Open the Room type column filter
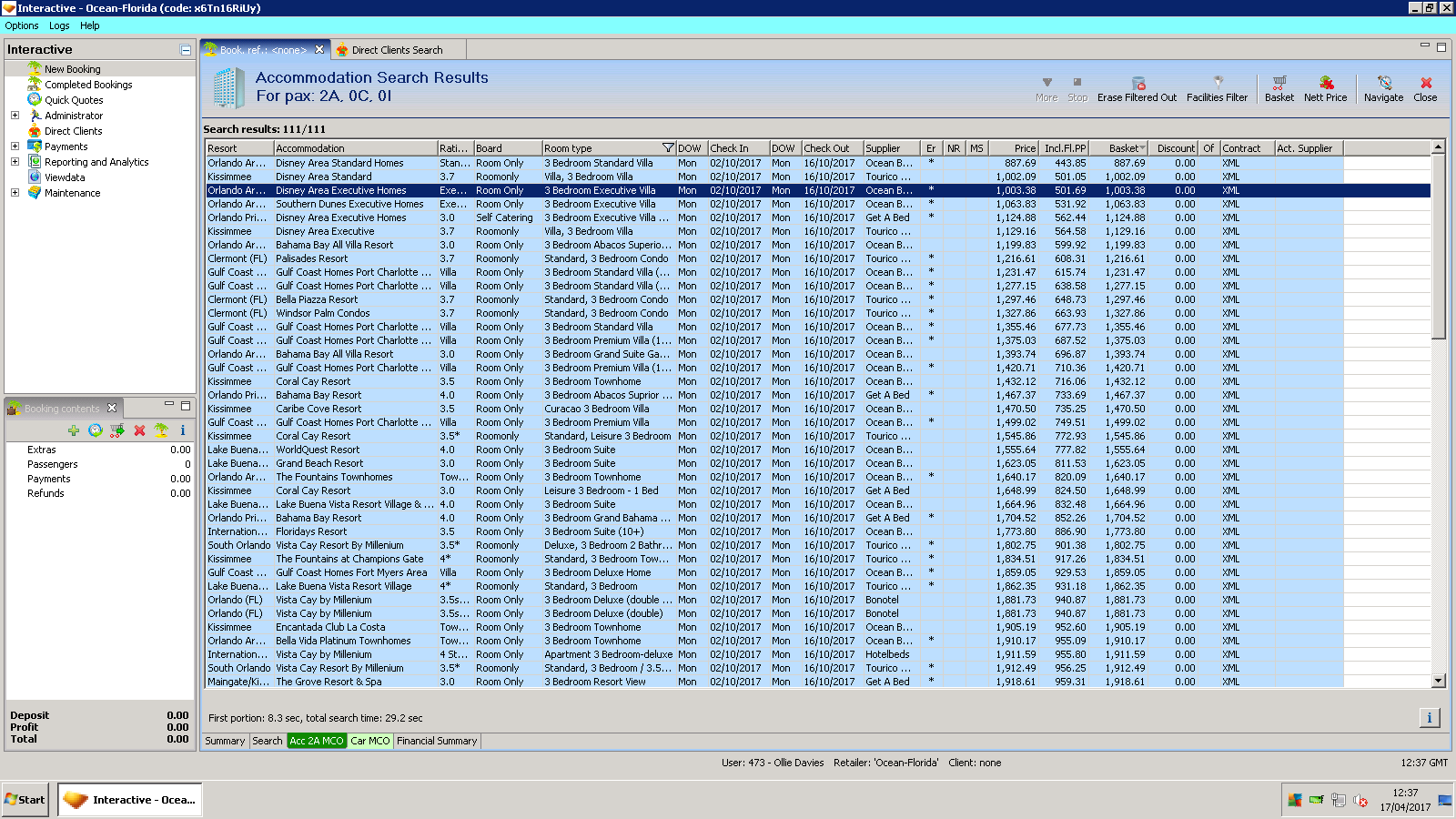 pyautogui.click(x=668, y=148)
